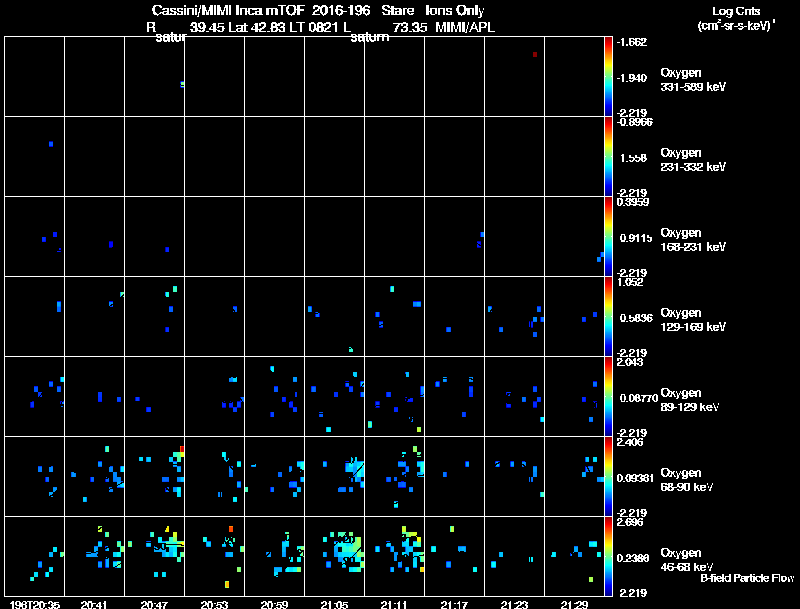Click the color bar beside Oxygen 331-589 keV
Viewport: 800px width, 609px height.
[608, 77]
